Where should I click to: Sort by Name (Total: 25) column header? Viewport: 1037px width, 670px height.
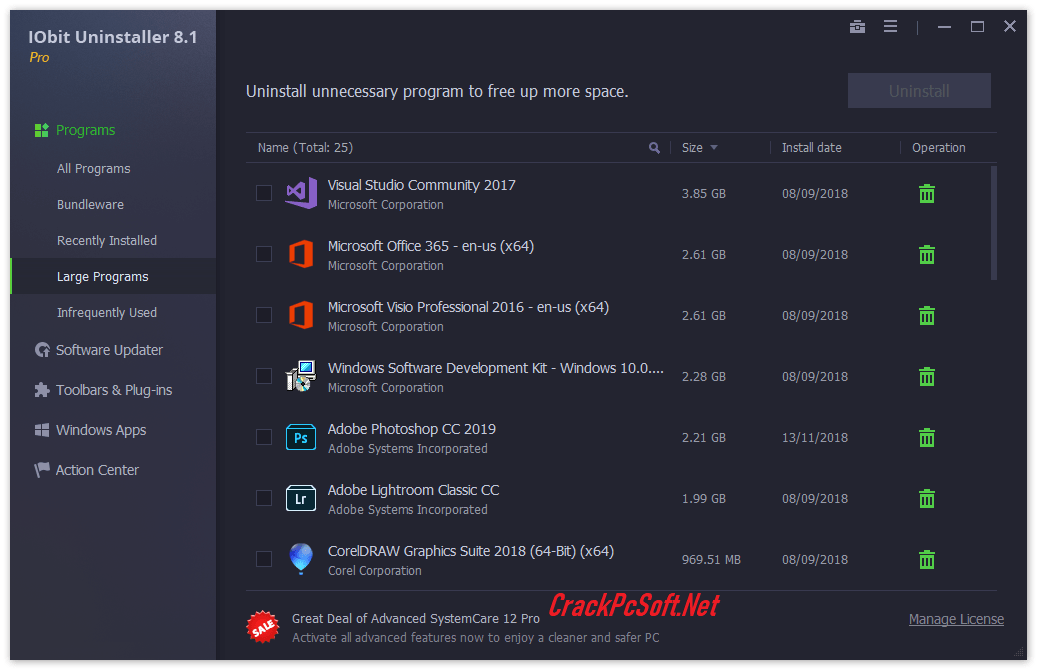tap(305, 147)
